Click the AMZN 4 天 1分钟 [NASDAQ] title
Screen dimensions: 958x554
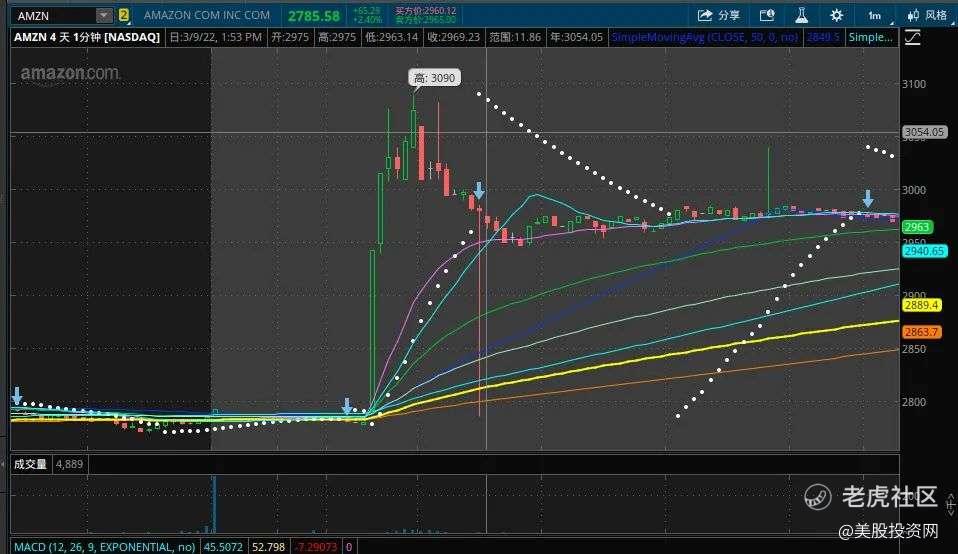tap(87, 37)
